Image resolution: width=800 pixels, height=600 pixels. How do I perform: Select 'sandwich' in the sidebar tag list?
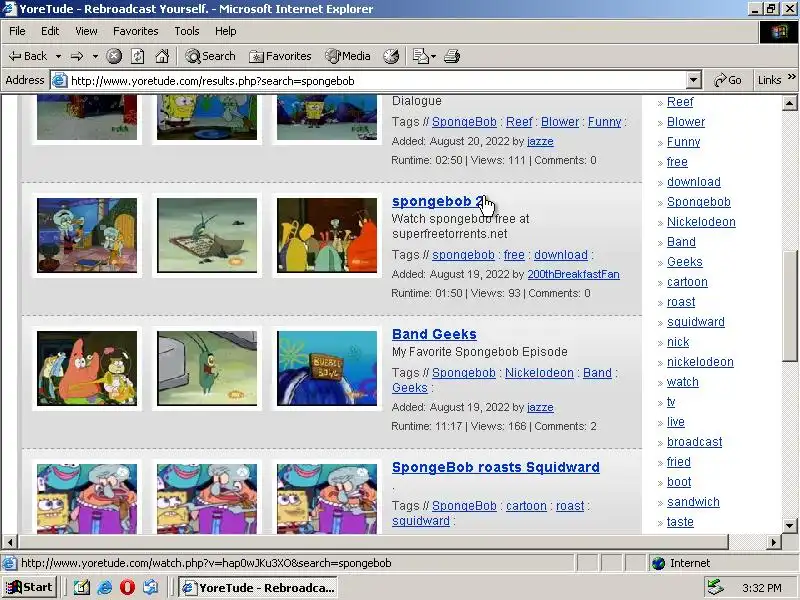693,502
